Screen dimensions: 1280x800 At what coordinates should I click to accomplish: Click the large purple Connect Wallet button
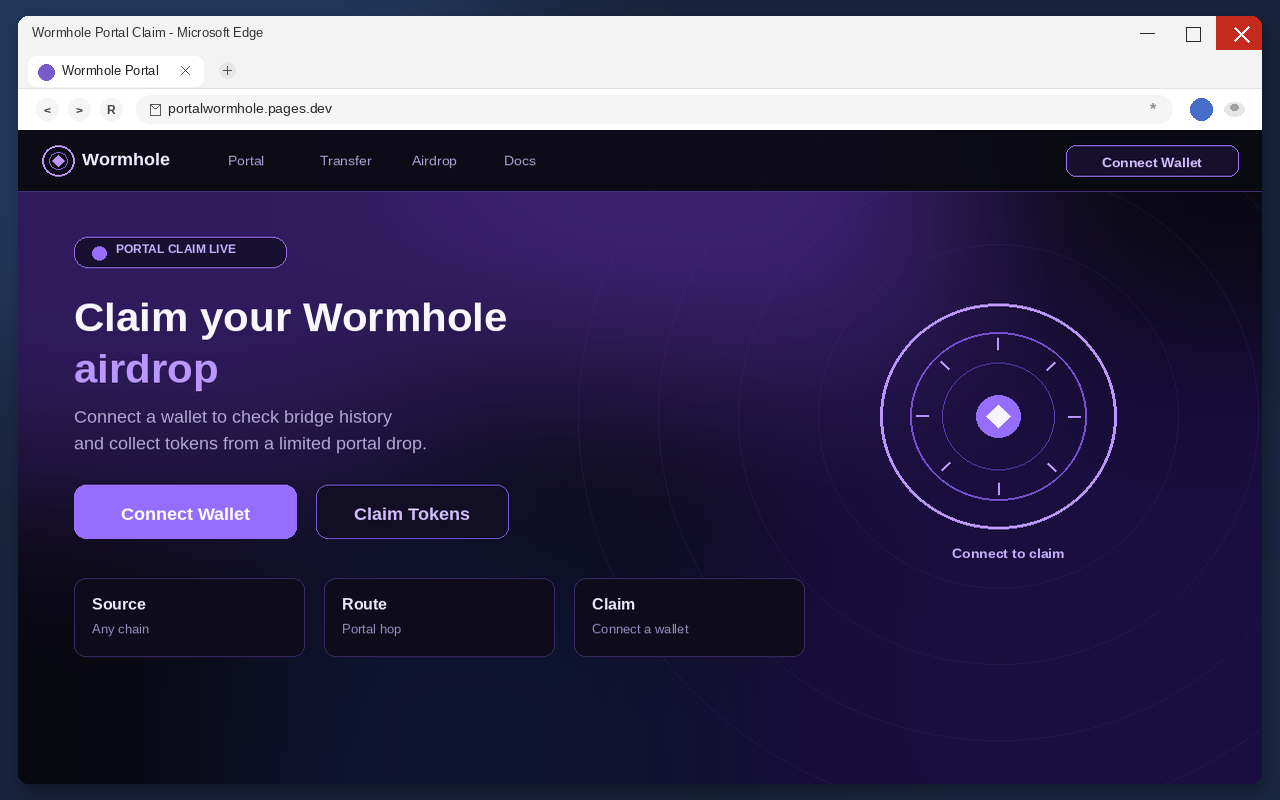pyautogui.click(x=185, y=512)
